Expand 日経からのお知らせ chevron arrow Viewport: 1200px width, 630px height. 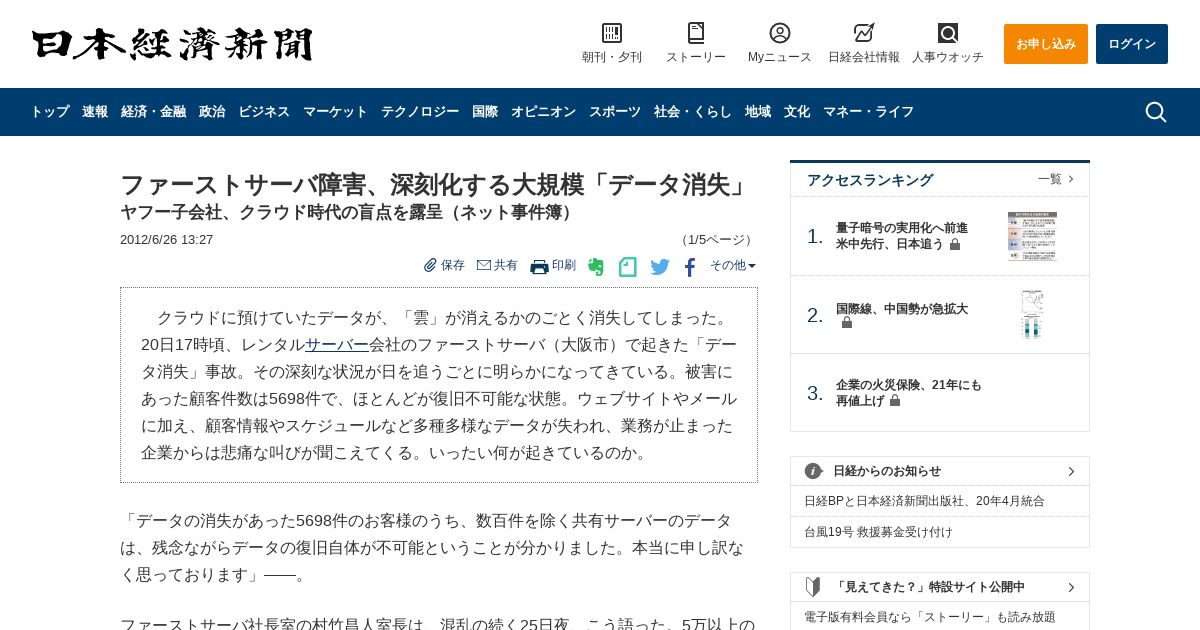pos(1071,471)
